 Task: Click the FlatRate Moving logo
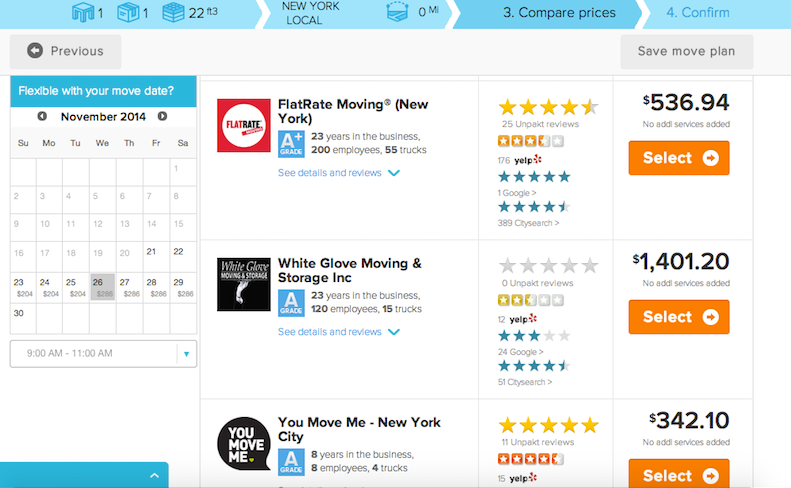click(244, 125)
